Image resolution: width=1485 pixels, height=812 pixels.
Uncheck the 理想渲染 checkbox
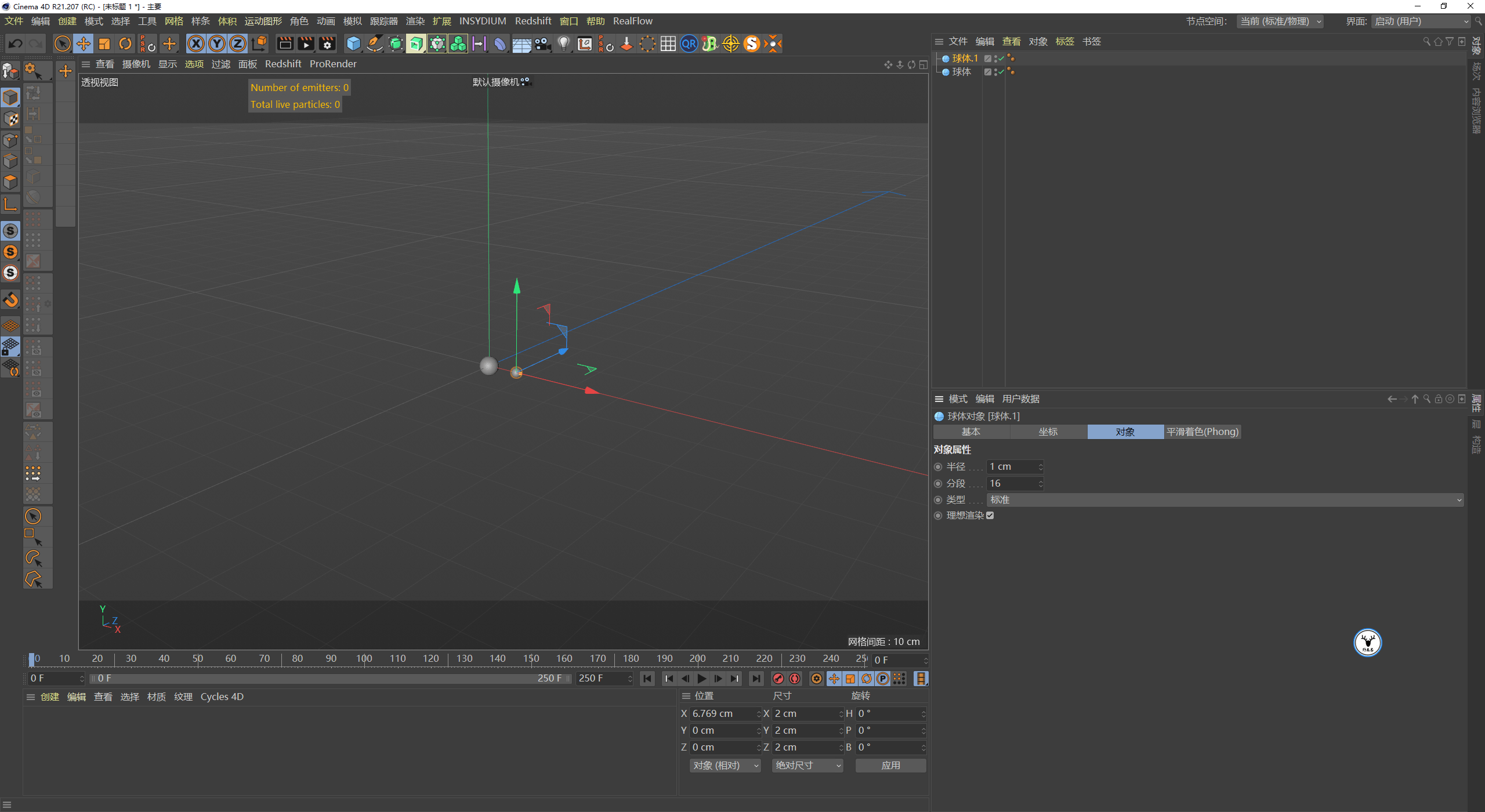990,516
